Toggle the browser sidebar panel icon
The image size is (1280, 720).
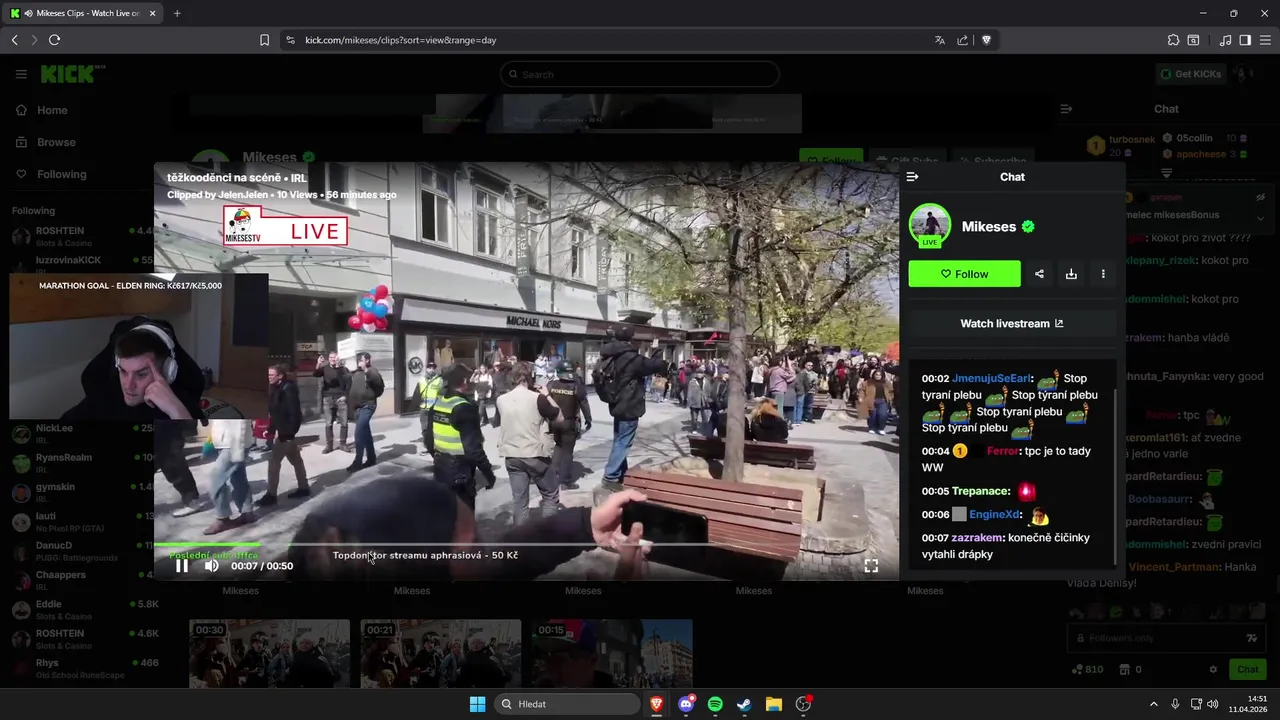point(1245,40)
